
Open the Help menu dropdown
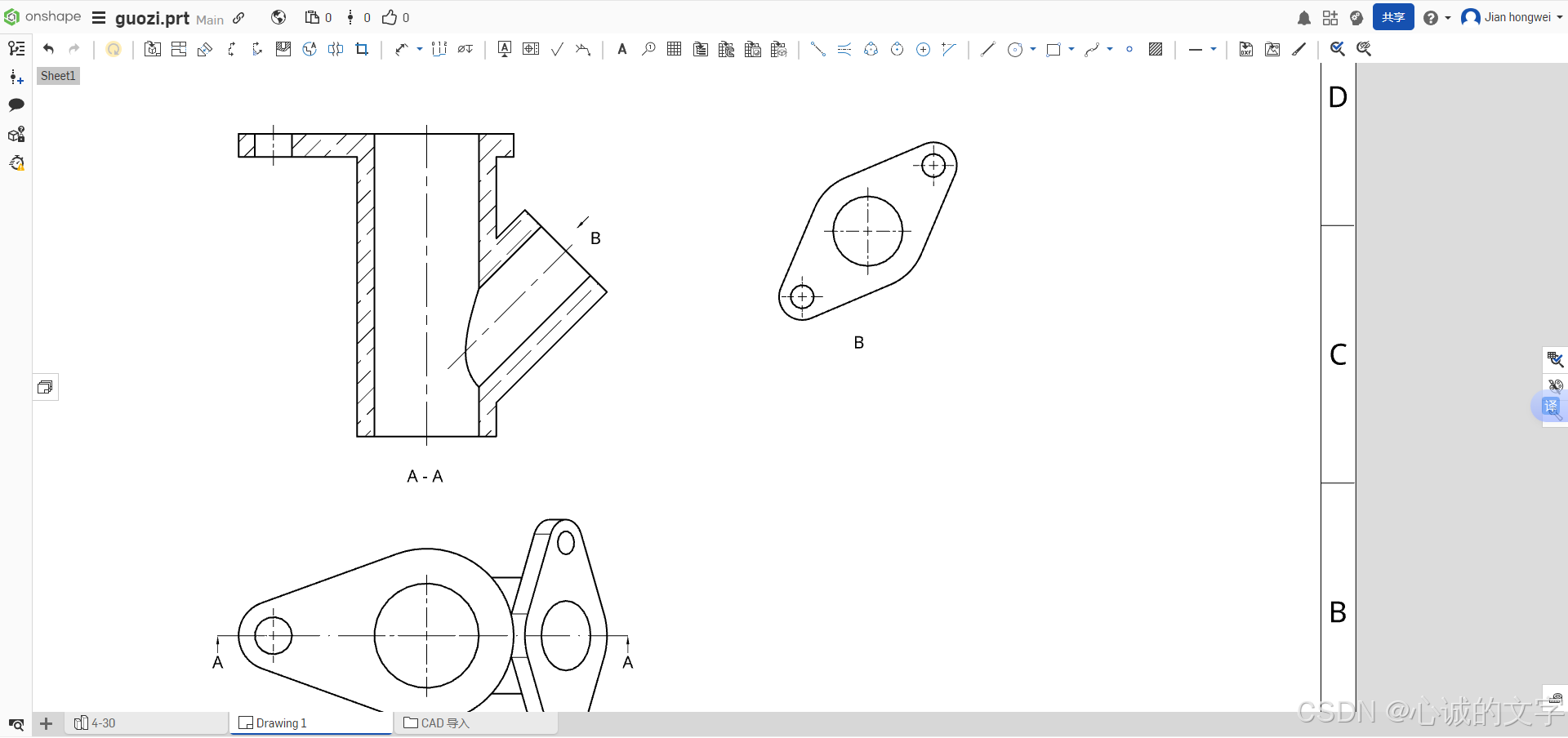pos(1437,18)
